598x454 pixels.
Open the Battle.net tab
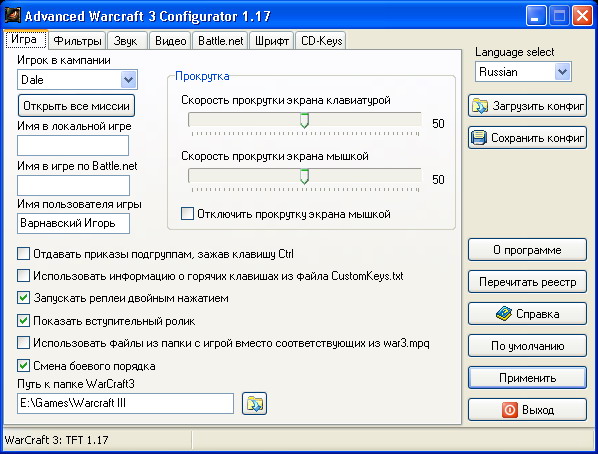(220, 41)
